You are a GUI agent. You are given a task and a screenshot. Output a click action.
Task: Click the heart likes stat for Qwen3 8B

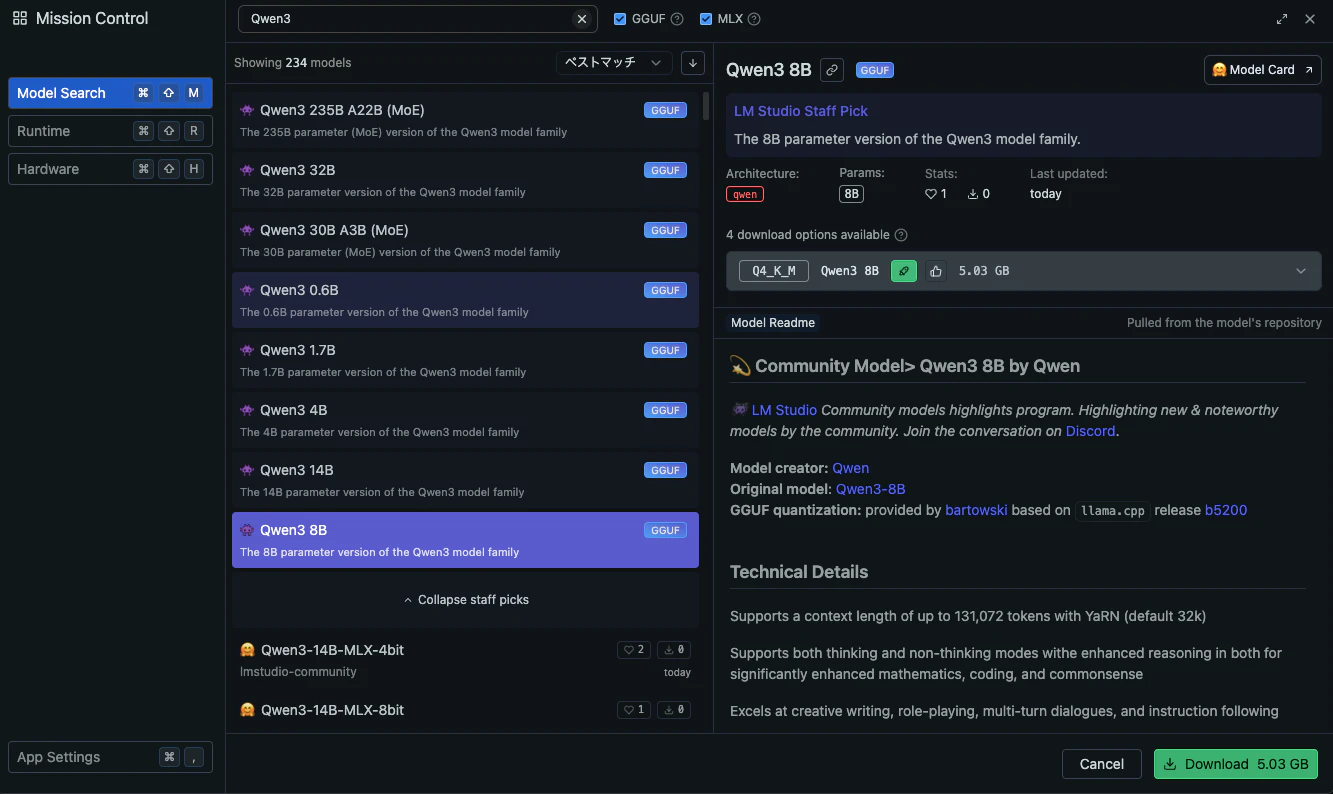(936, 194)
